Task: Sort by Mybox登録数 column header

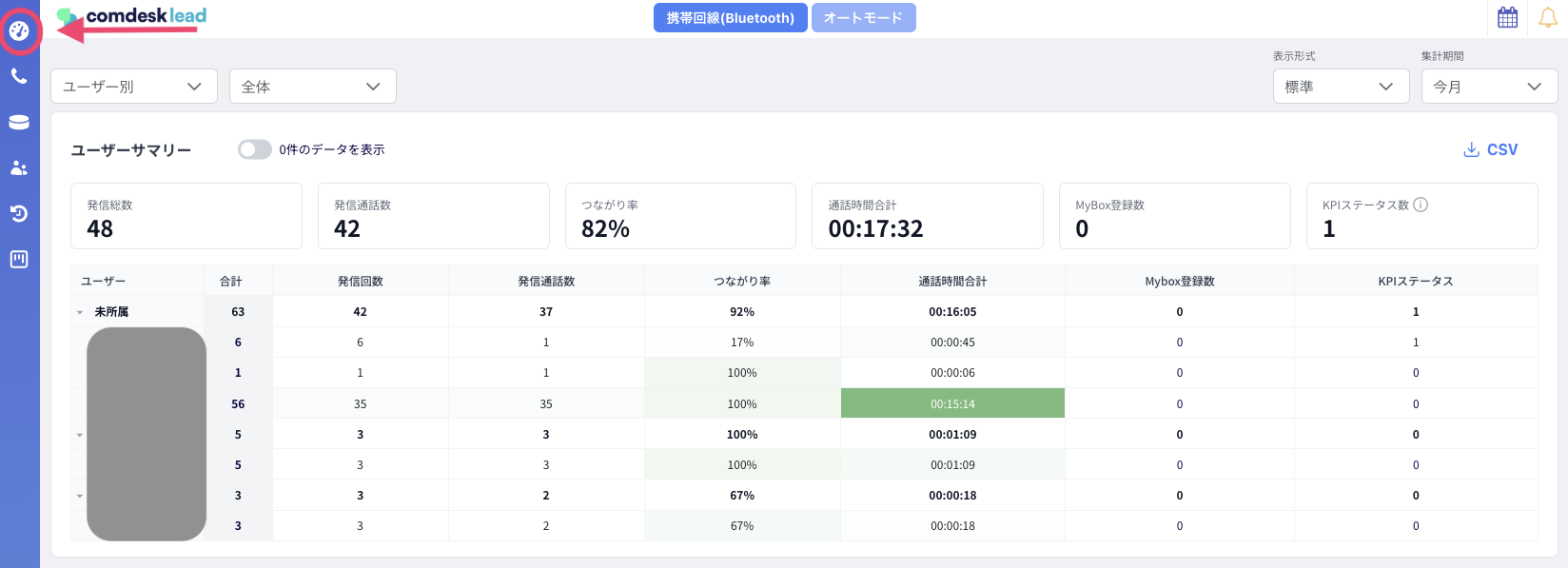Action: (1180, 282)
